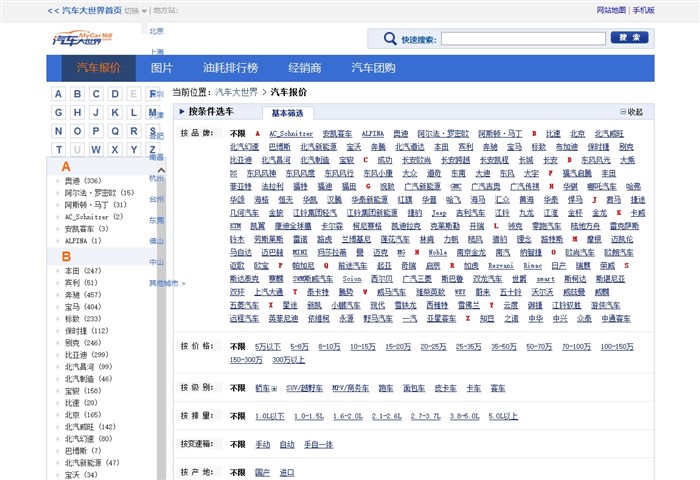700x480 pixels.
Task: Jump to letter L brands
Action: pyautogui.click(x=133, y=113)
